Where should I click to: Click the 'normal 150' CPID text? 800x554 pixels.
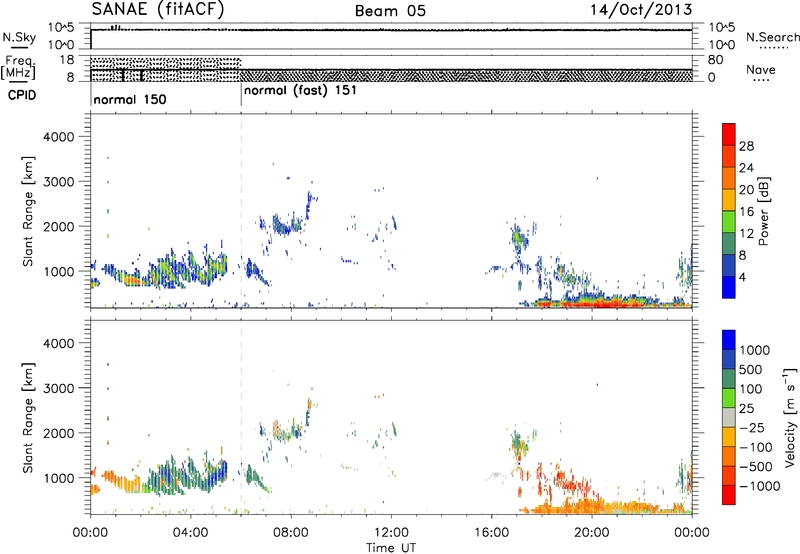pos(130,99)
